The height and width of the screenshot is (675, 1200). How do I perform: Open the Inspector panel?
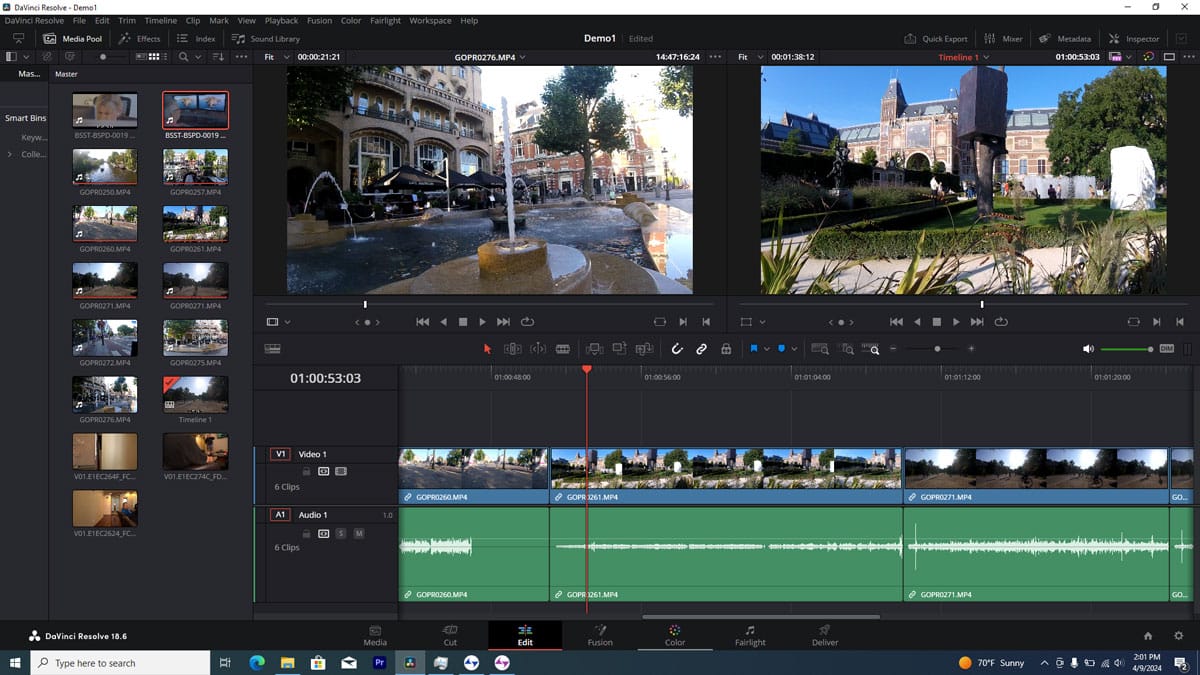pos(1134,38)
